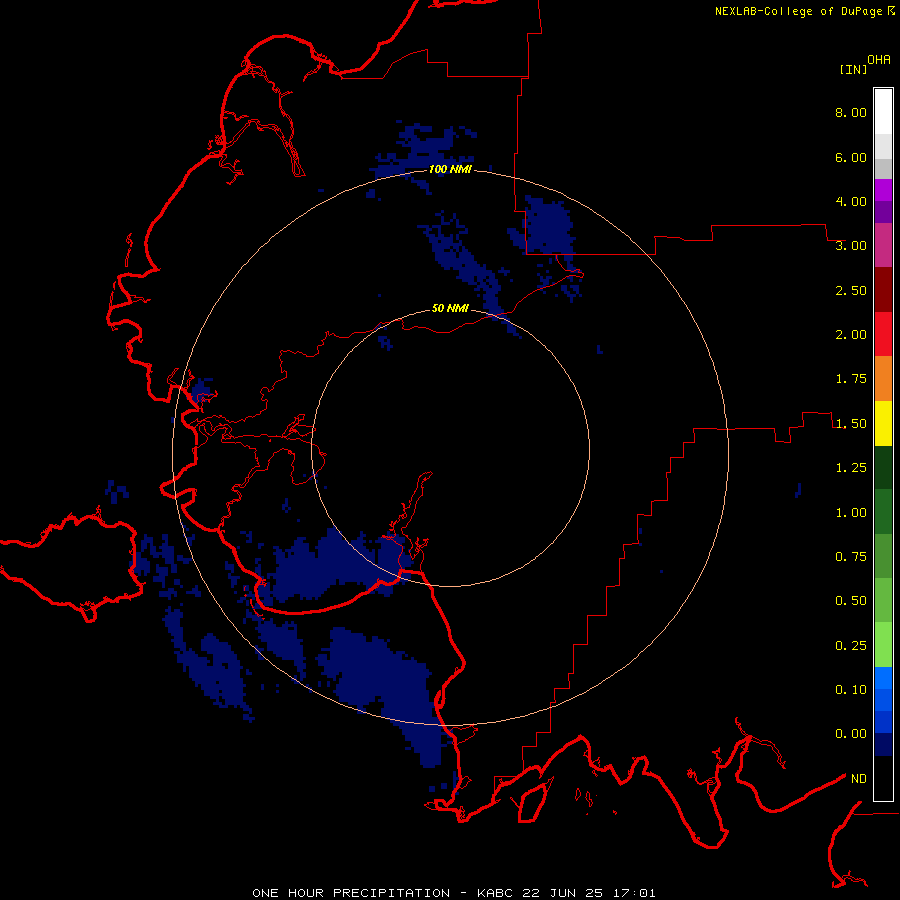
Task: Click the 8.00 legend value
Action: click(851, 112)
